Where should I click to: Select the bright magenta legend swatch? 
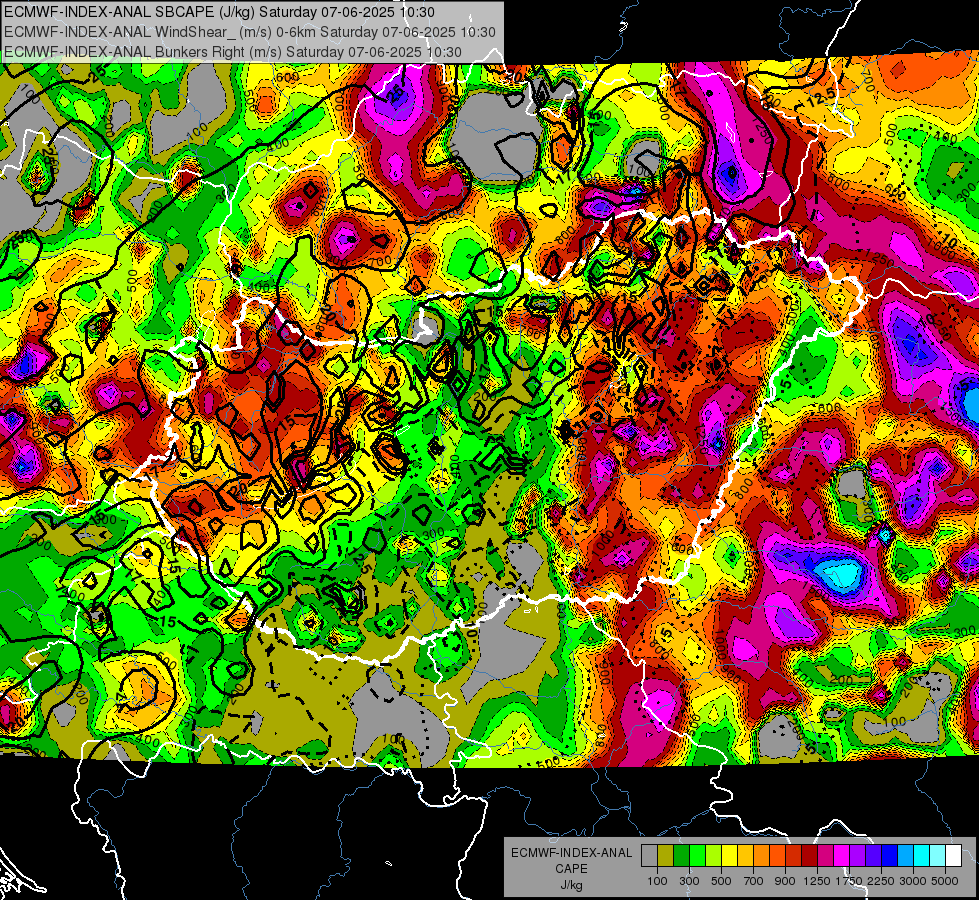click(842, 855)
